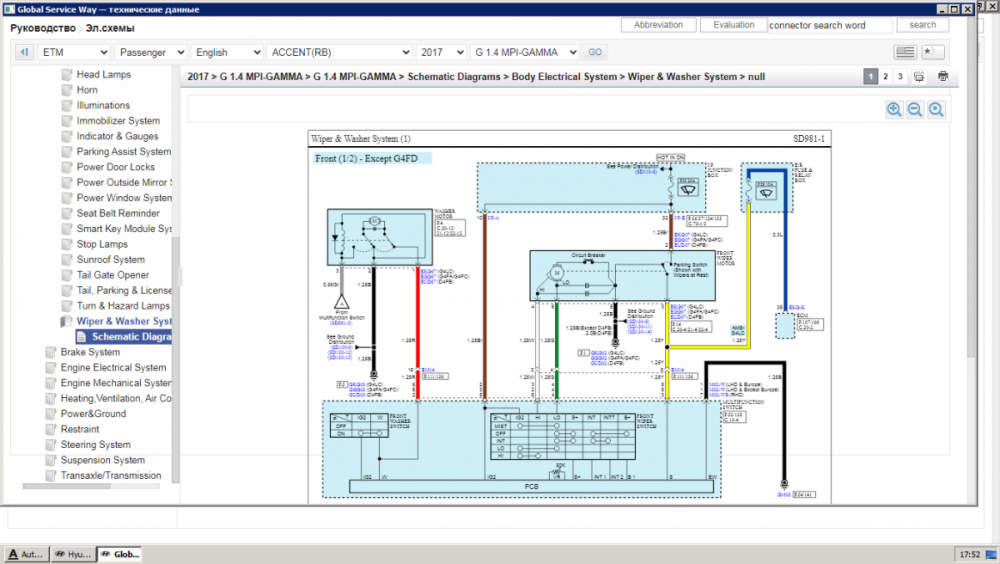1000x564 pixels.
Task: Open the 2017 year dropdown
Action: coord(441,52)
